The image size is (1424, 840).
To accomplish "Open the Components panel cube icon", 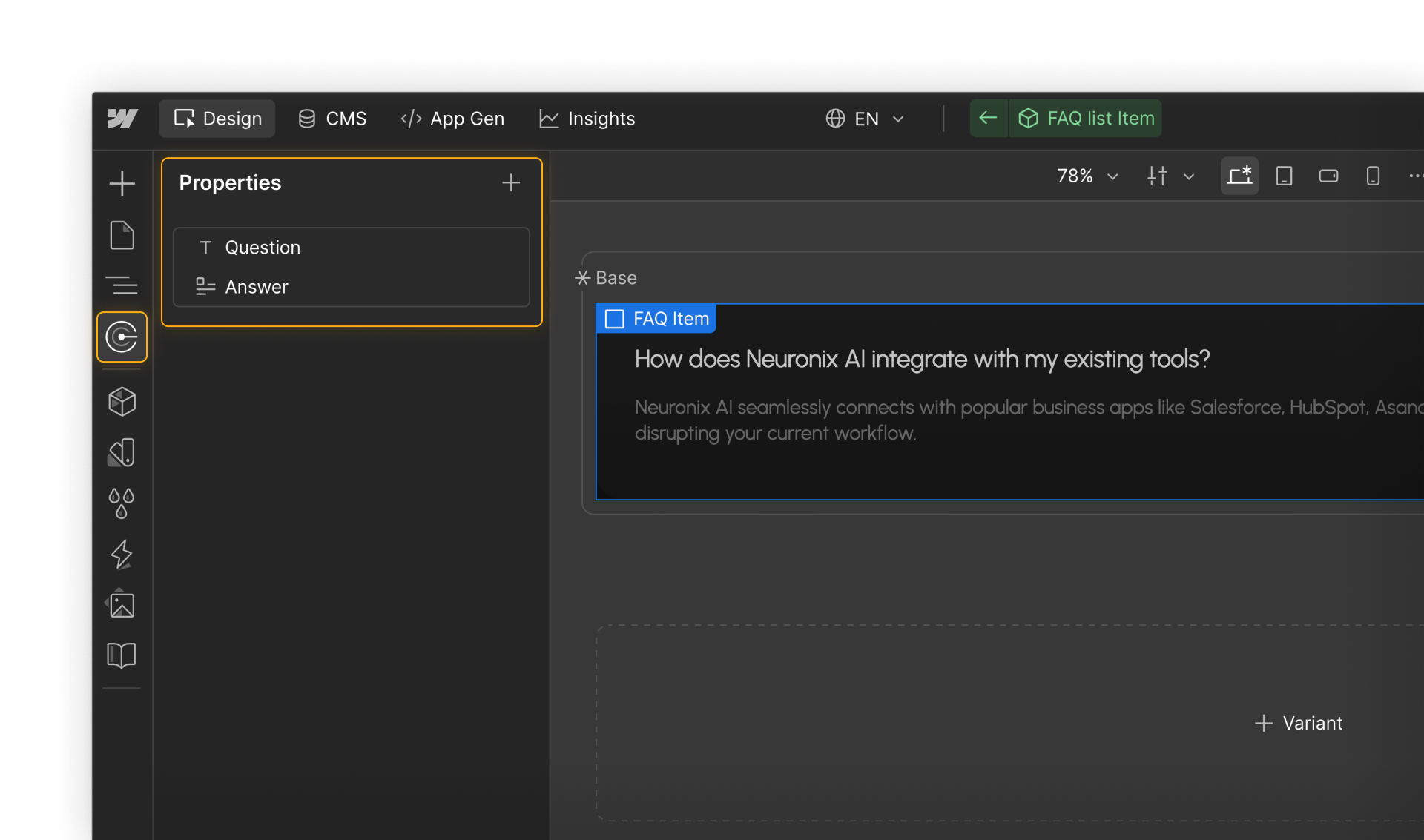I will click(122, 402).
